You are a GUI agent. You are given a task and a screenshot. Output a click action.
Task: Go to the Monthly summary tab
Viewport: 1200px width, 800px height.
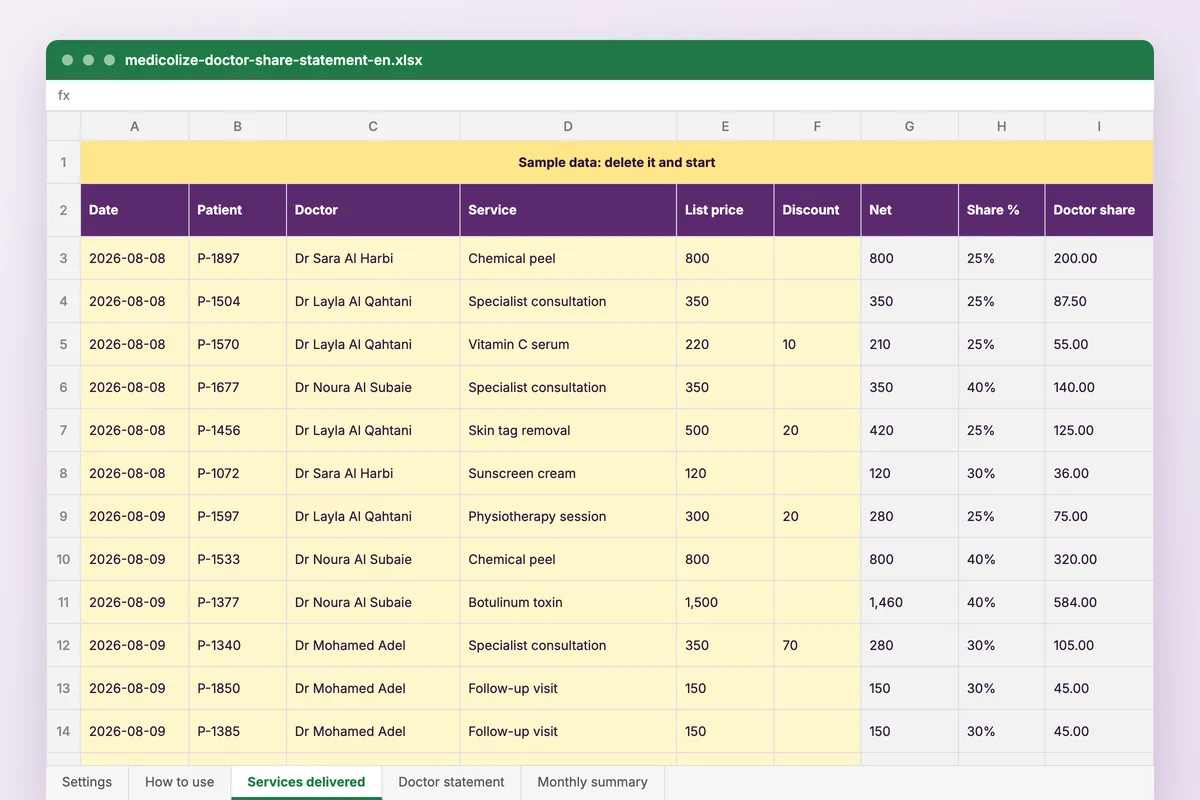592,782
